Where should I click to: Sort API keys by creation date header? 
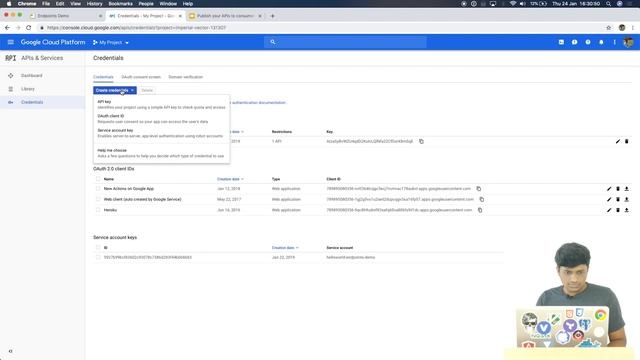[237, 131]
